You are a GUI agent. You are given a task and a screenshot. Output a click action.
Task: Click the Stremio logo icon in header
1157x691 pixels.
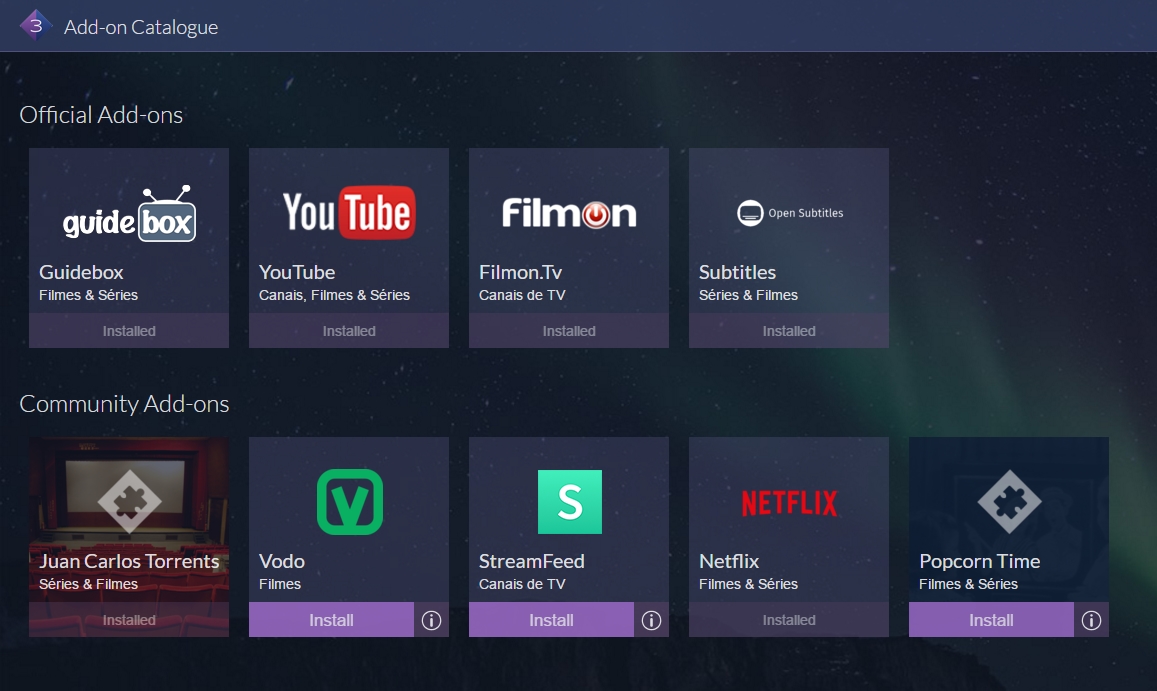35,26
